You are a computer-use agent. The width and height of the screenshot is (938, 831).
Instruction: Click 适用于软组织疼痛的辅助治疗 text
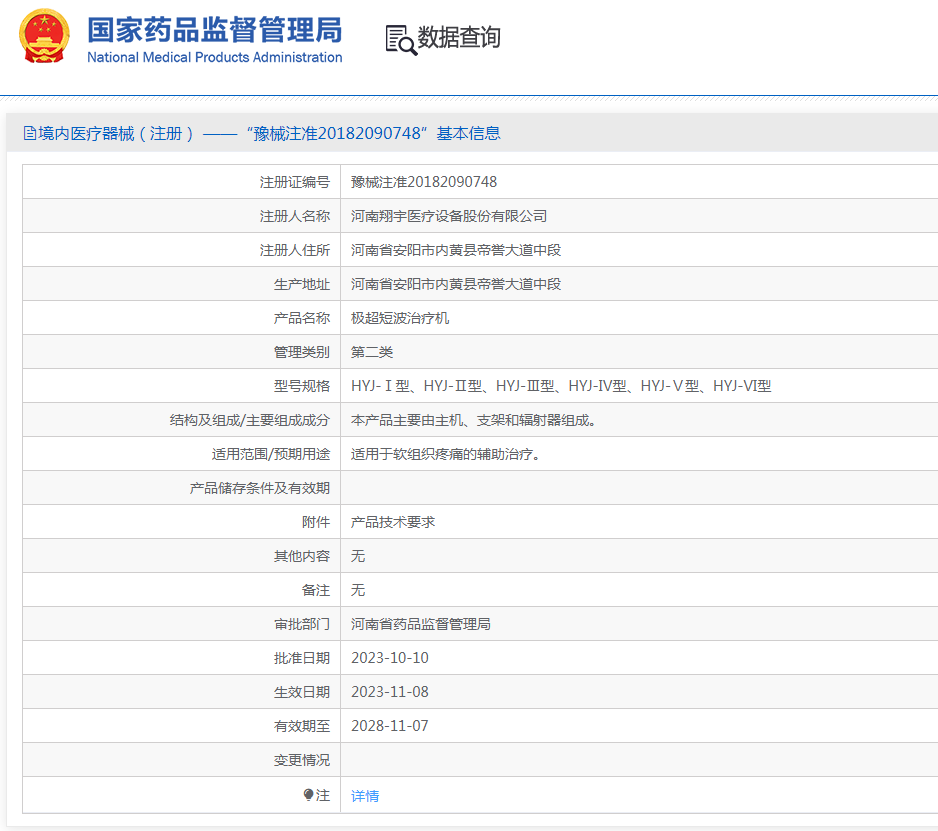[x=446, y=455]
